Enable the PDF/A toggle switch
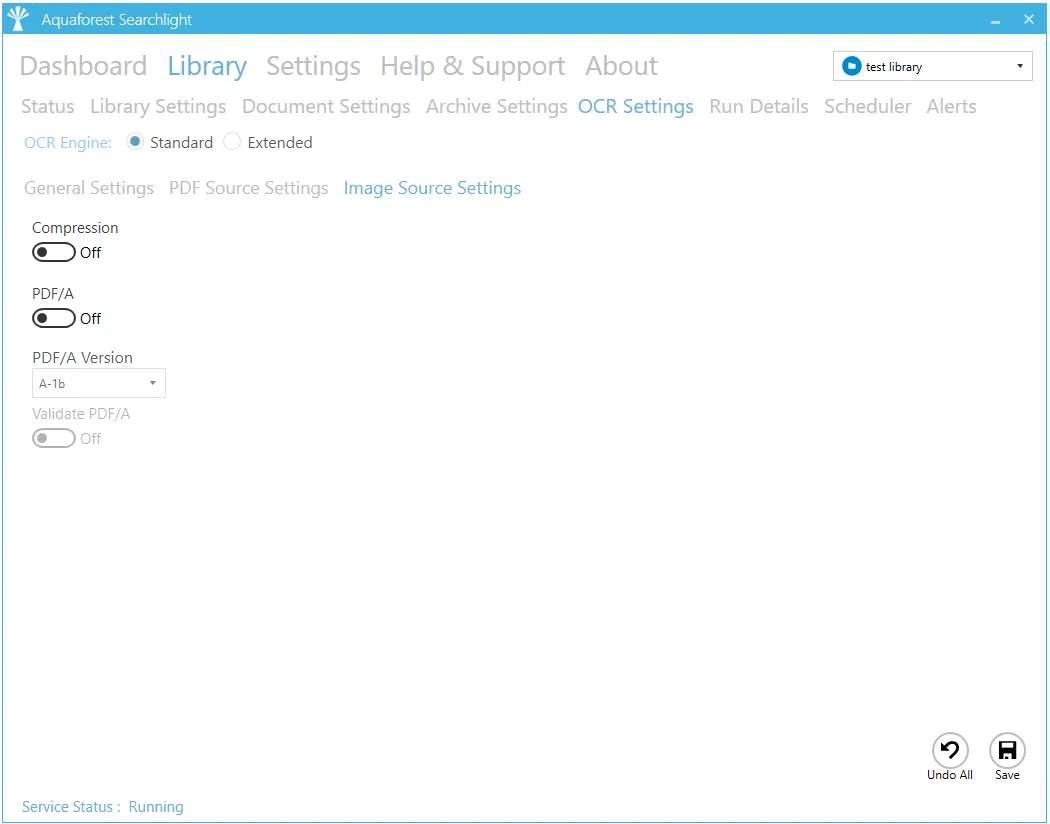 (54, 319)
